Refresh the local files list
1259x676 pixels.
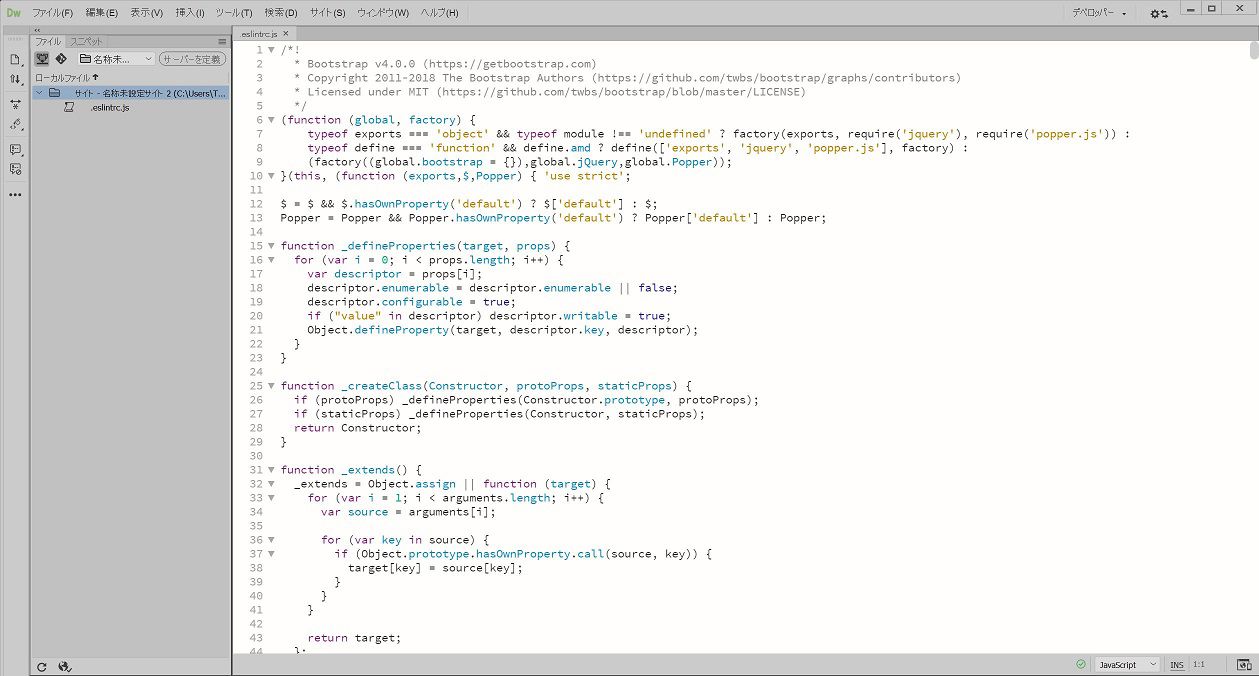coord(42,666)
